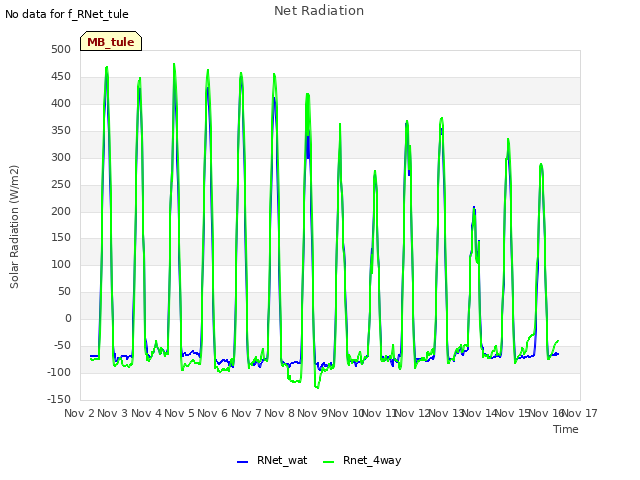Click the Time axis label
640x480 pixels.
tap(566, 429)
